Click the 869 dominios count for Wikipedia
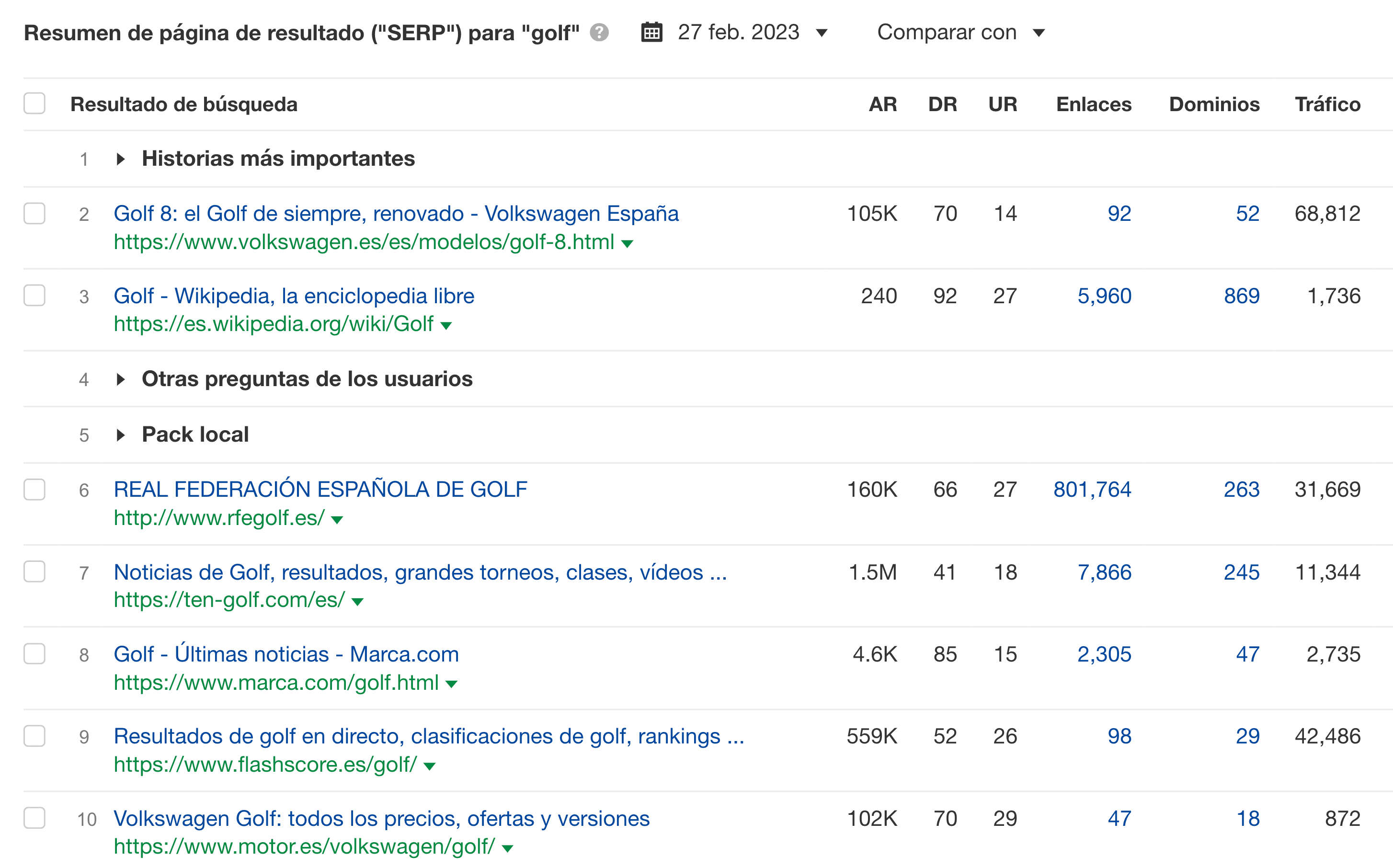 1244,296
